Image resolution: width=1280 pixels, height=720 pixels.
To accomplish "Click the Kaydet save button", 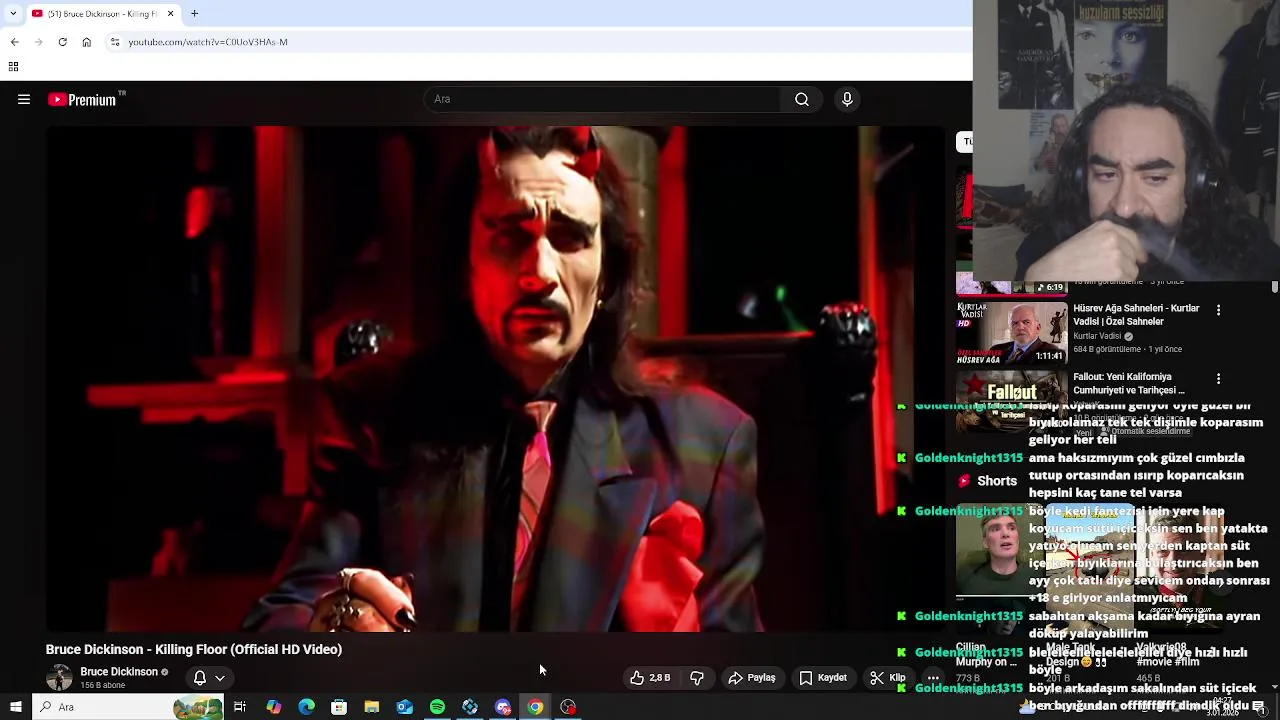I will (x=823, y=677).
